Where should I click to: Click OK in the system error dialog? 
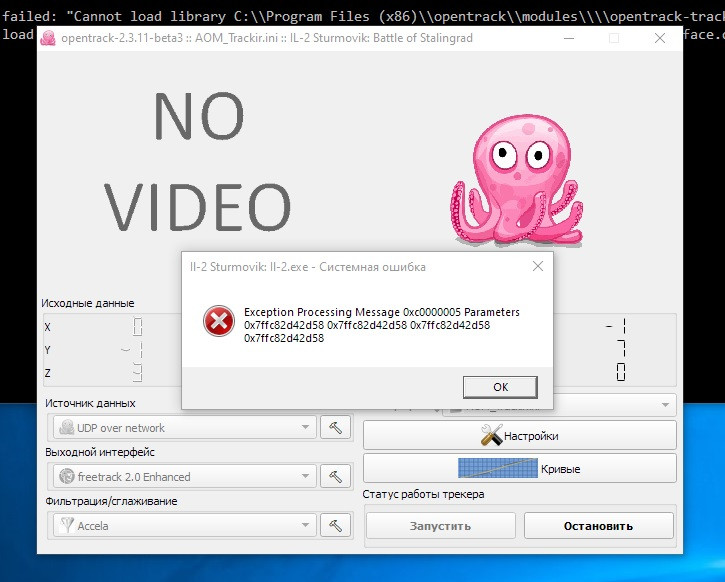click(500, 387)
